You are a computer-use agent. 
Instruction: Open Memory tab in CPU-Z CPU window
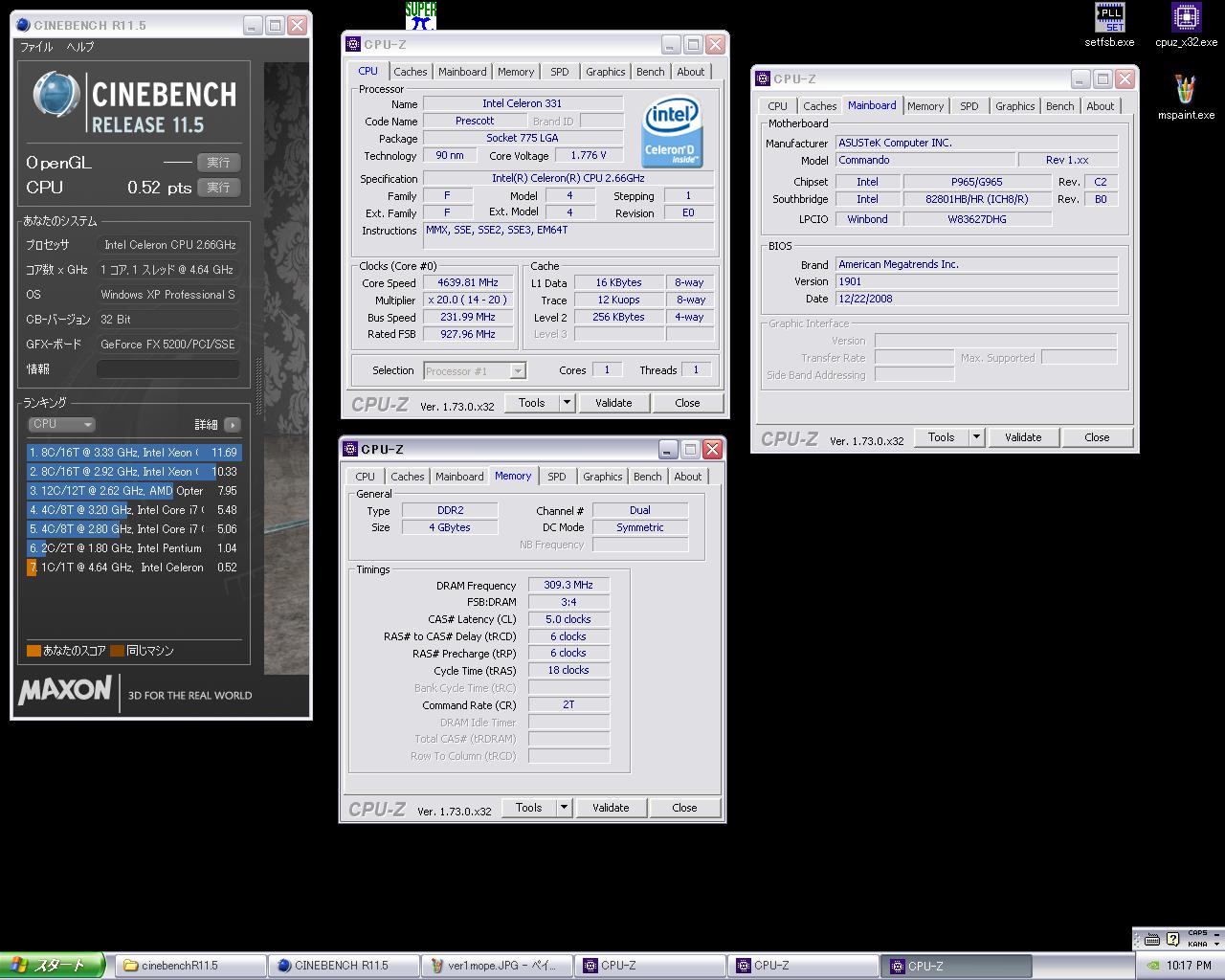pyautogui.click(x=516, y=72)
